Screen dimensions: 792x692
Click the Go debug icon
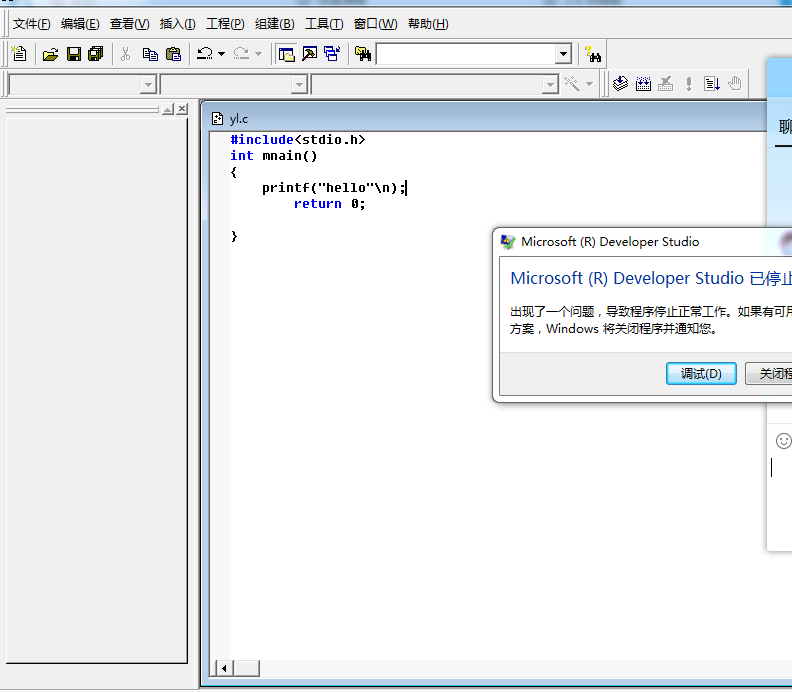tap(712, 83)
